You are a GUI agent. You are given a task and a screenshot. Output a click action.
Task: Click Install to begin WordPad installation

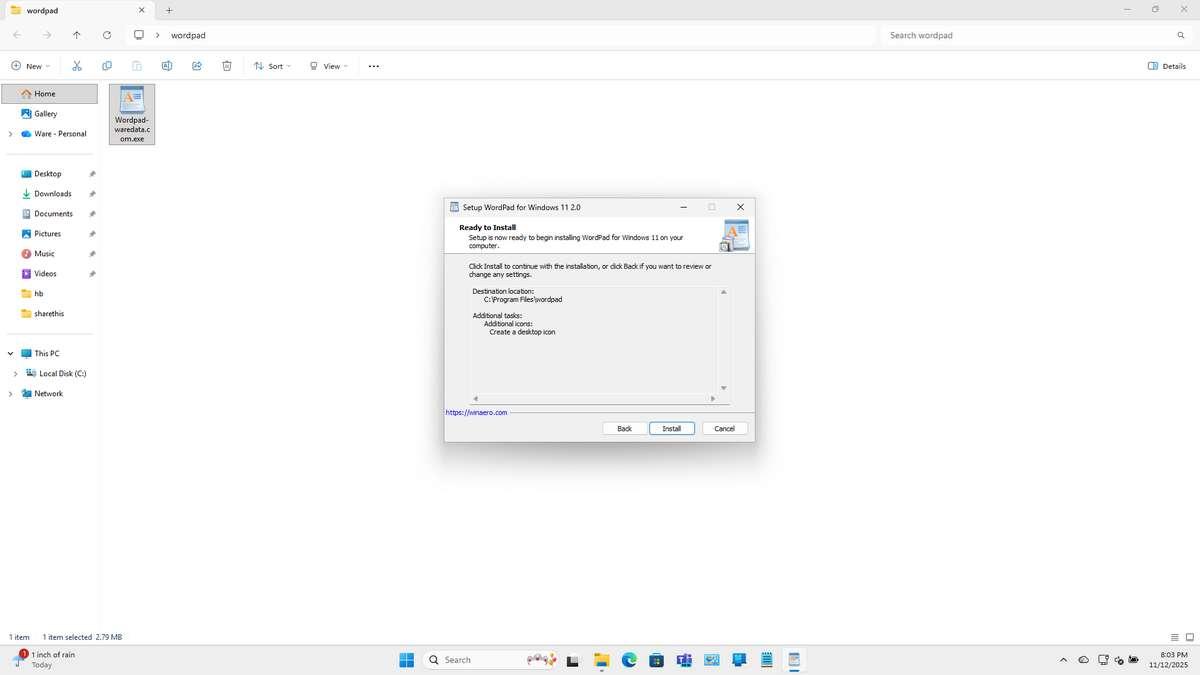tap(671, 428)
